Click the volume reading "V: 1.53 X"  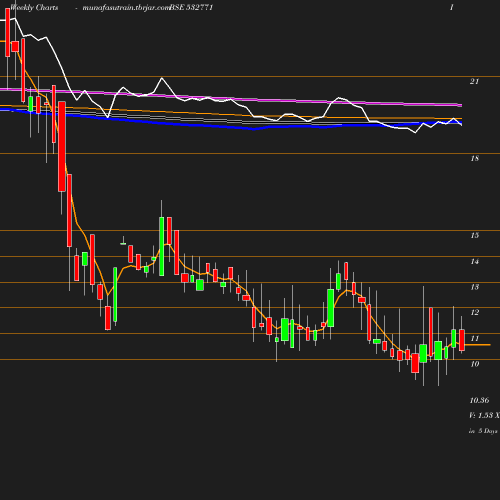click(x=484, y=415)
